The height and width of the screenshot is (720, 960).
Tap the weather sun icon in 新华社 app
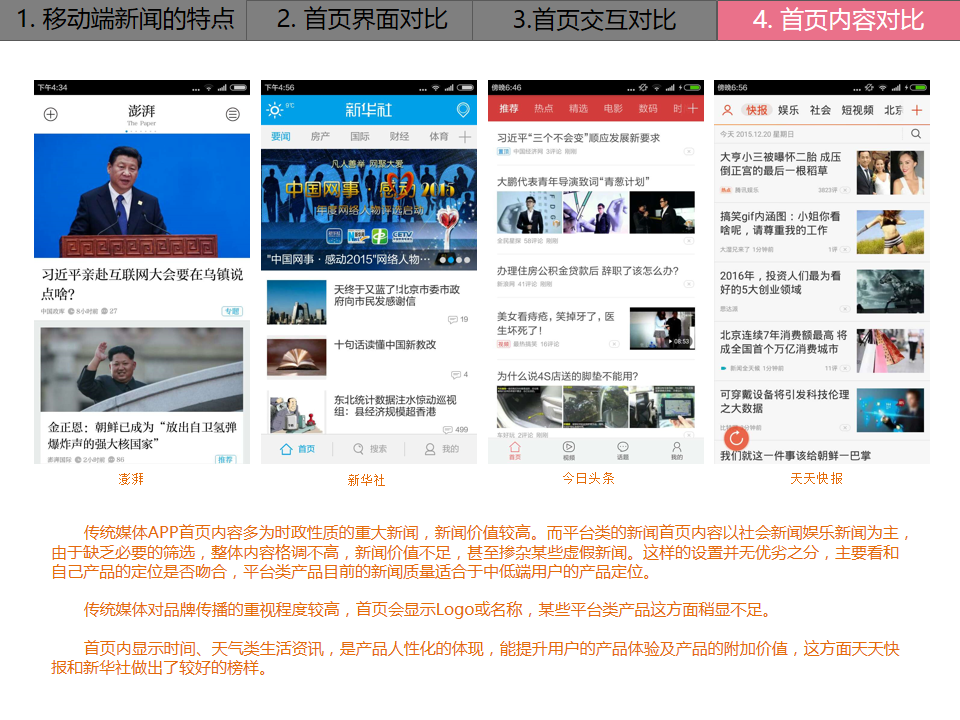274,110
